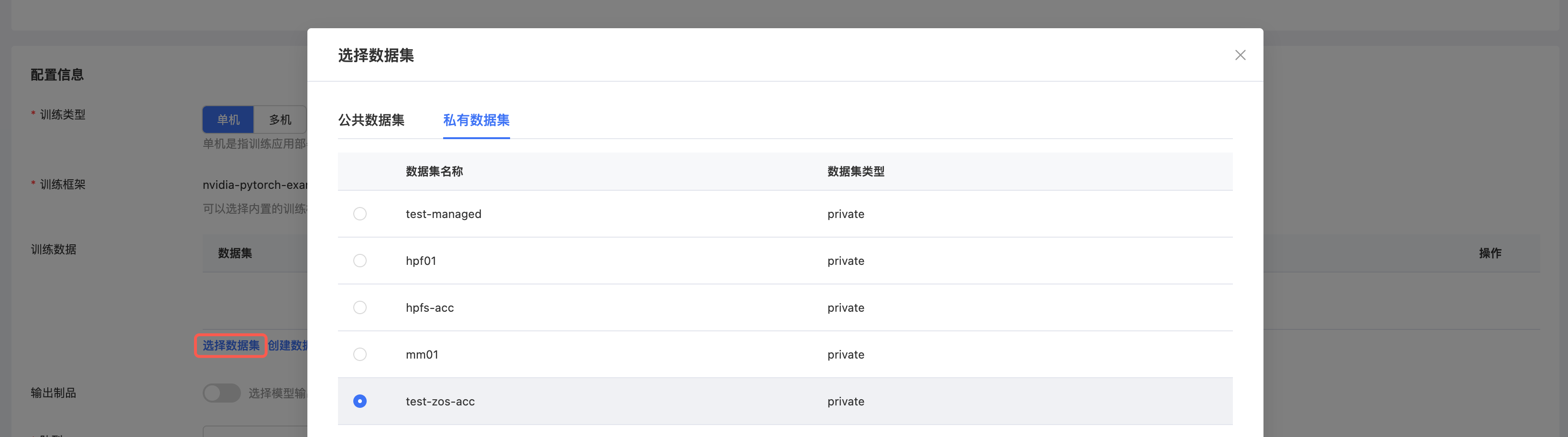Click the 数据集名称 column header
The width and height of the screenshot is (1568, 437).
point(434,172)
